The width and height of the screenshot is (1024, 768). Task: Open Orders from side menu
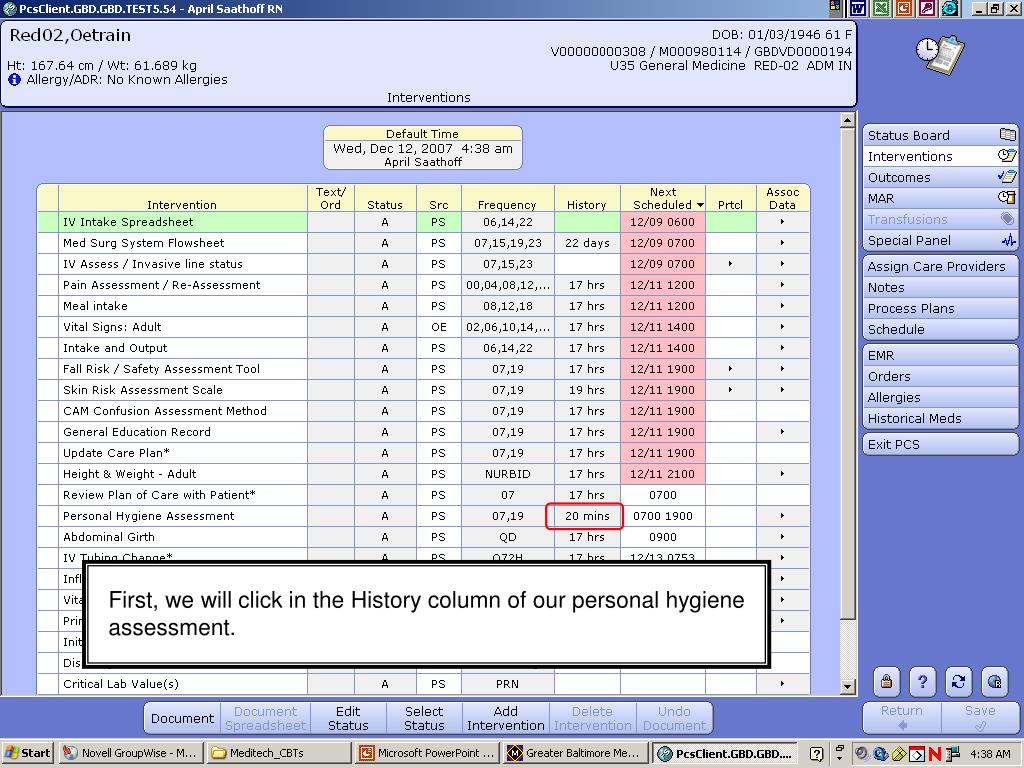coord(940,376)
